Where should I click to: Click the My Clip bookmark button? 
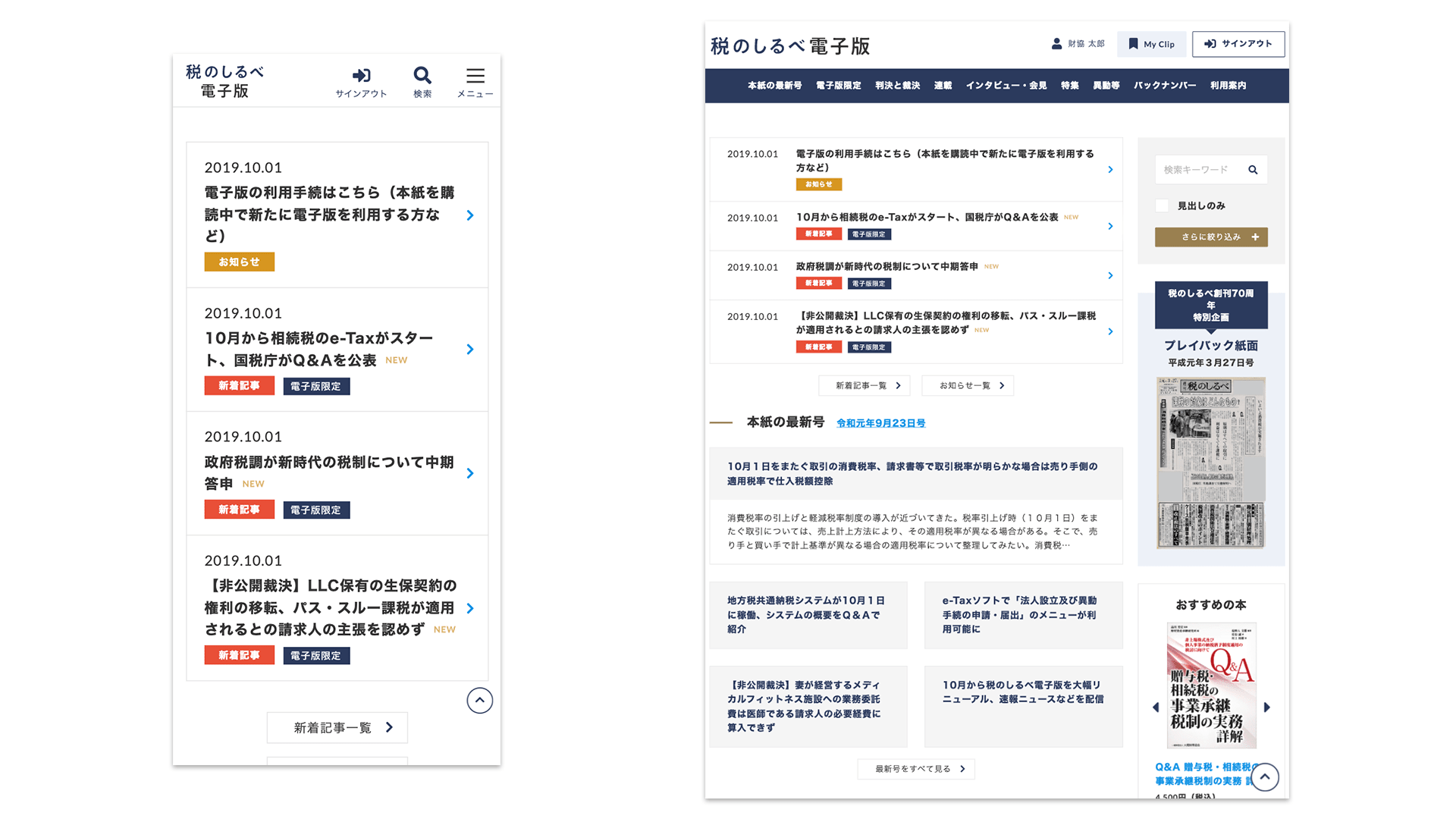pos(1151,44)
